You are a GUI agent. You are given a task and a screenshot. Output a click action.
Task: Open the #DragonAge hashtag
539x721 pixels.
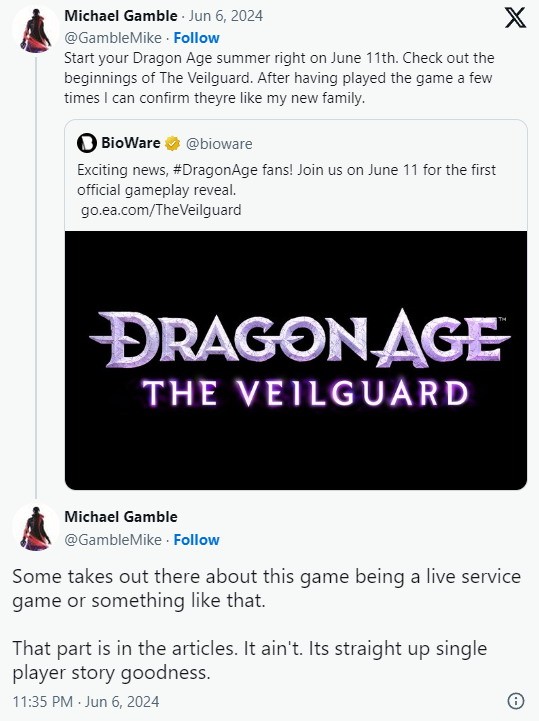coord(215,170)
